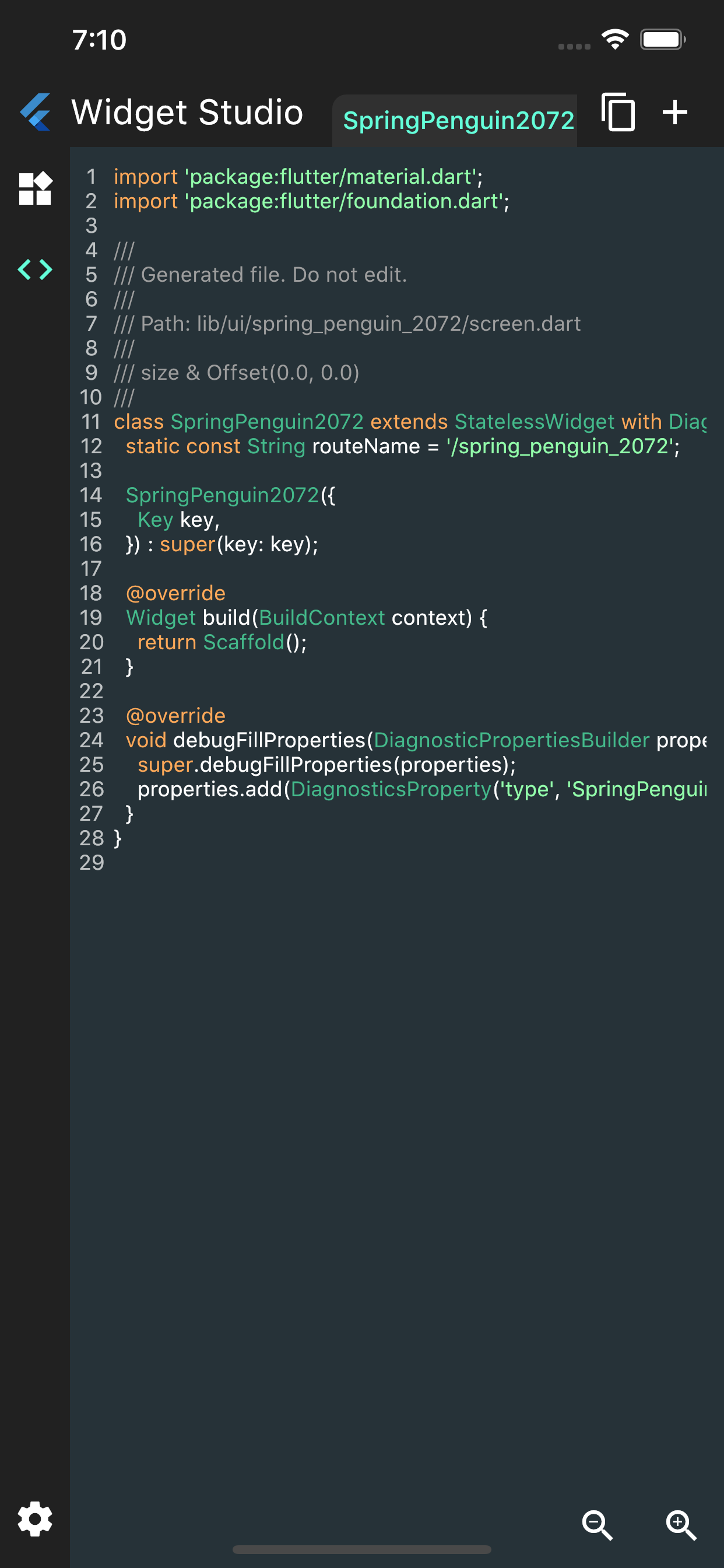Screen dimensions: 724x1568
Task: Click the static const routeName line
Action: point(403,446)
